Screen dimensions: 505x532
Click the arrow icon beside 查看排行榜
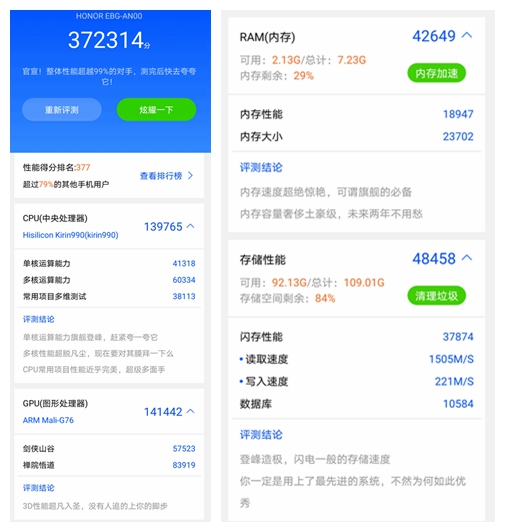point(190,175)
